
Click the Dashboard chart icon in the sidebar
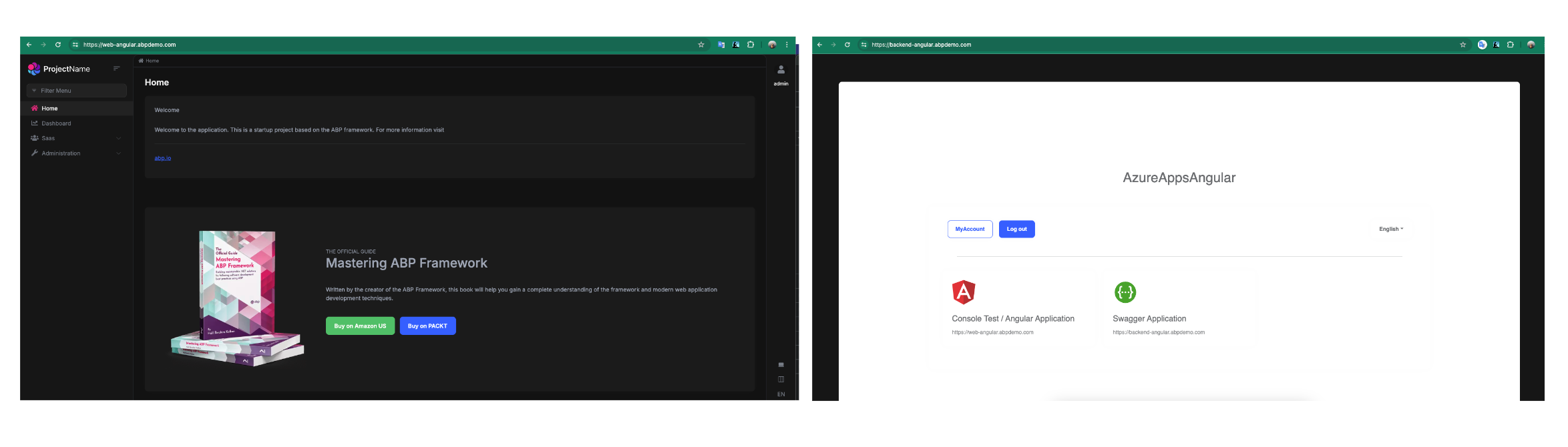click(35, 123)
